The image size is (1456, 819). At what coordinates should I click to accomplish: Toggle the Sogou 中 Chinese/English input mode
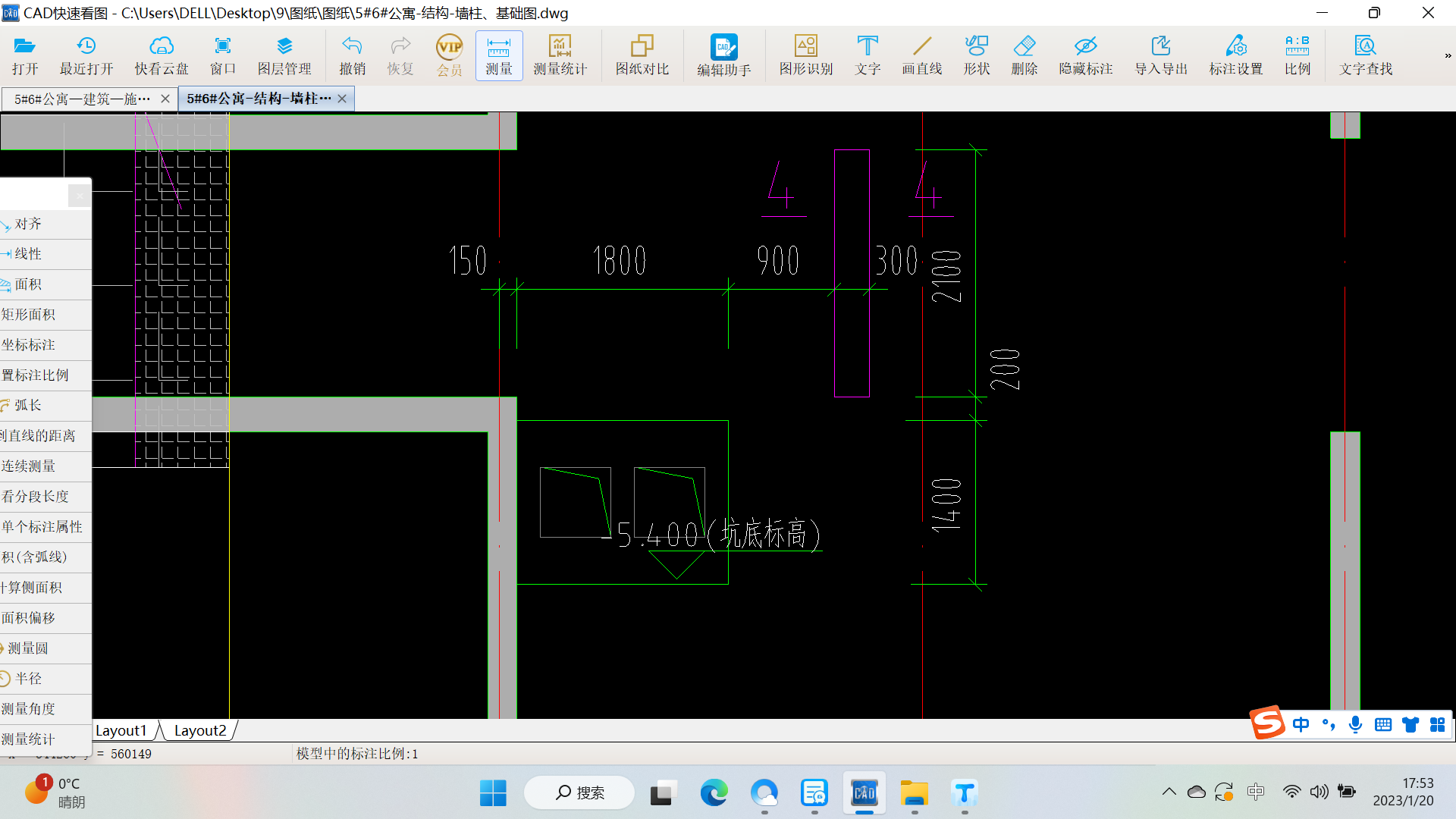click(1301, 725)
